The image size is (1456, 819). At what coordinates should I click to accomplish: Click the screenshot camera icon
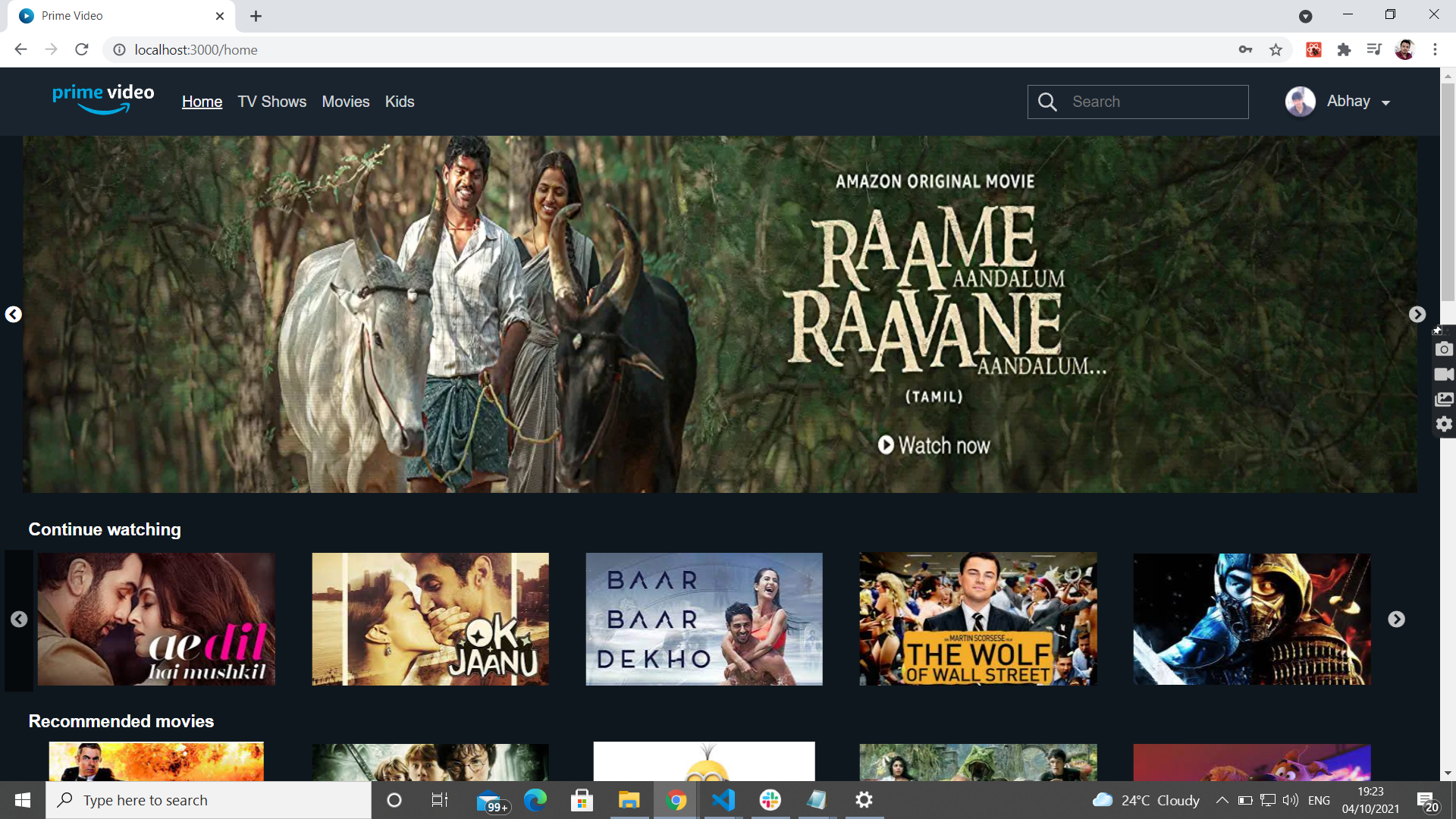pos(1444,349)
